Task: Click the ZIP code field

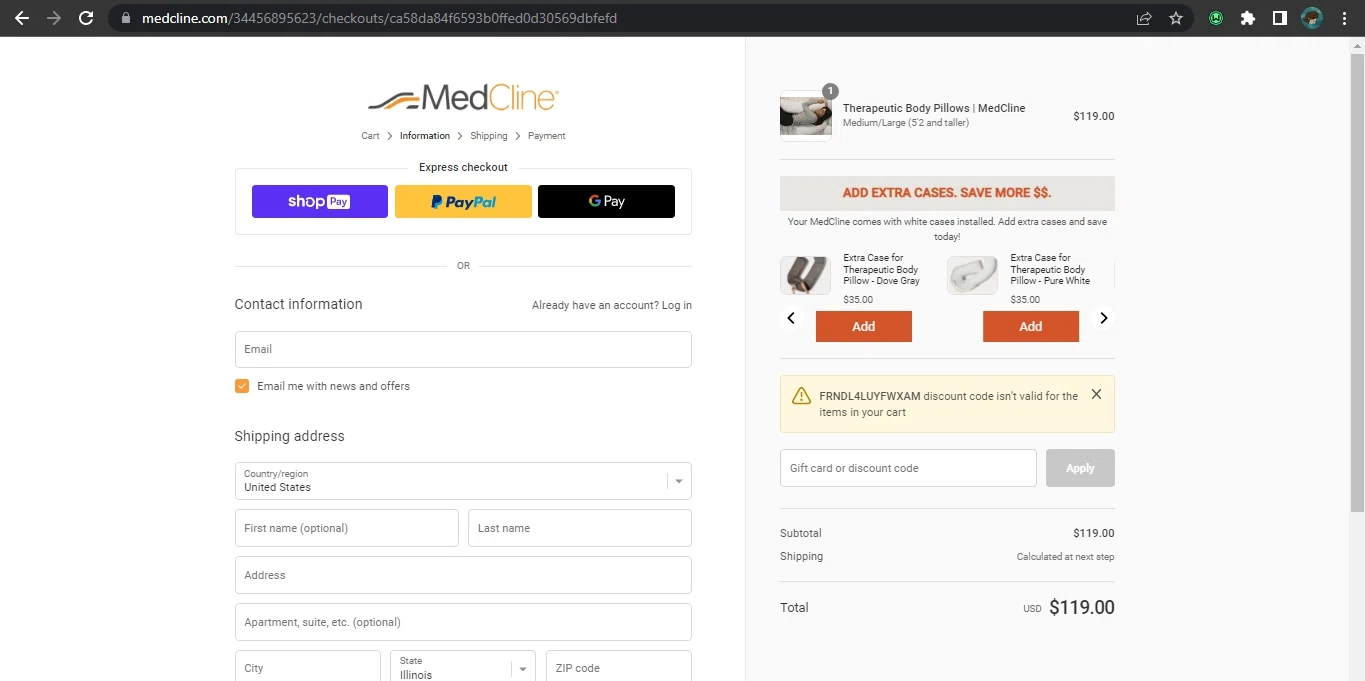Action: click(x=619, y=666)
